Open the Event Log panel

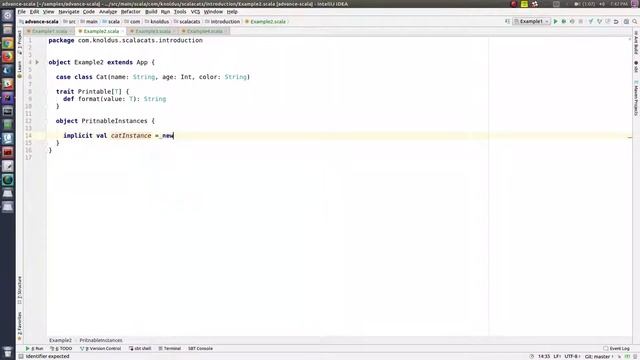(616, 349)
